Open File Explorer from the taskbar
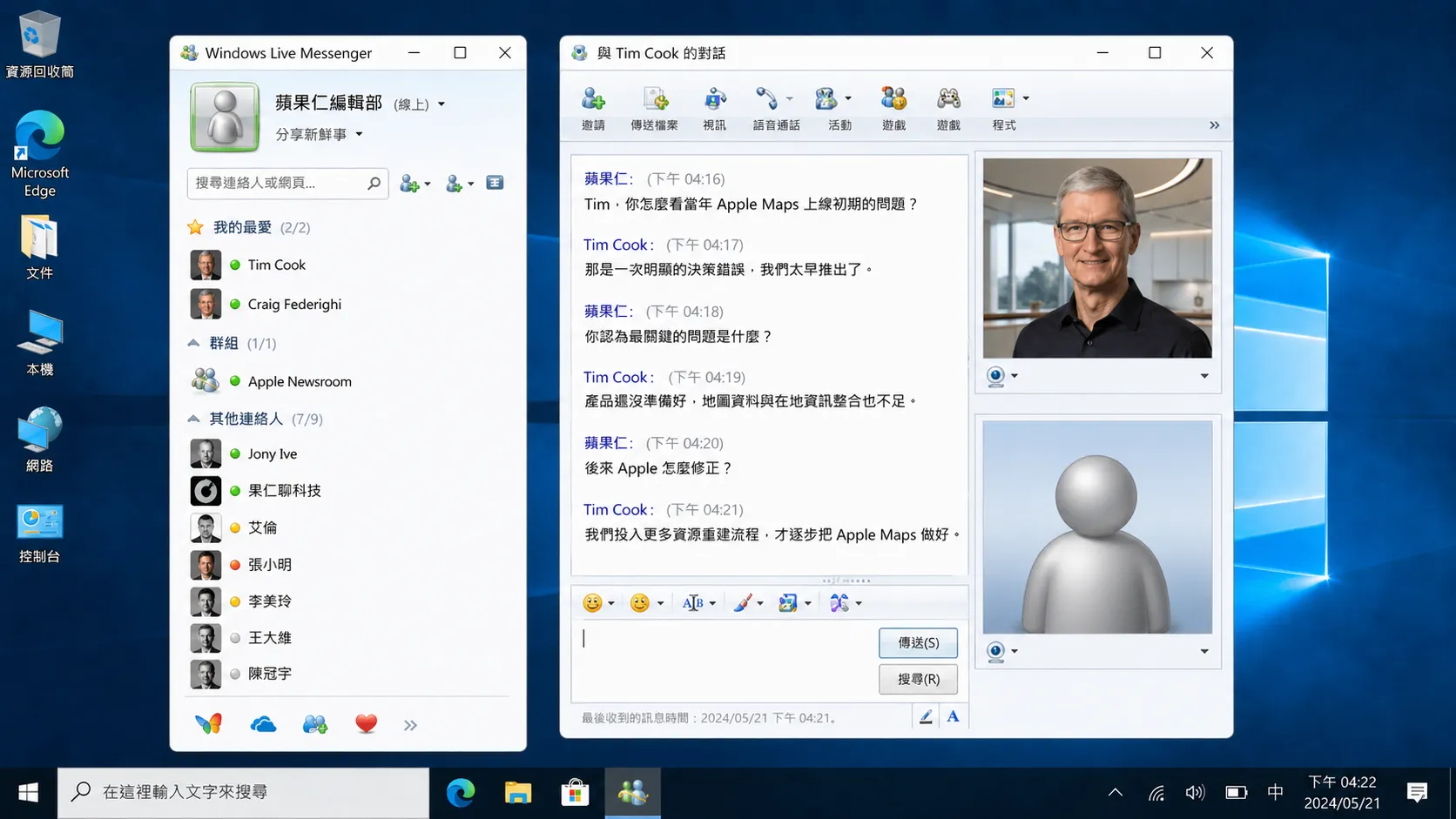The image size is (1456, 819). click(518, 792)
